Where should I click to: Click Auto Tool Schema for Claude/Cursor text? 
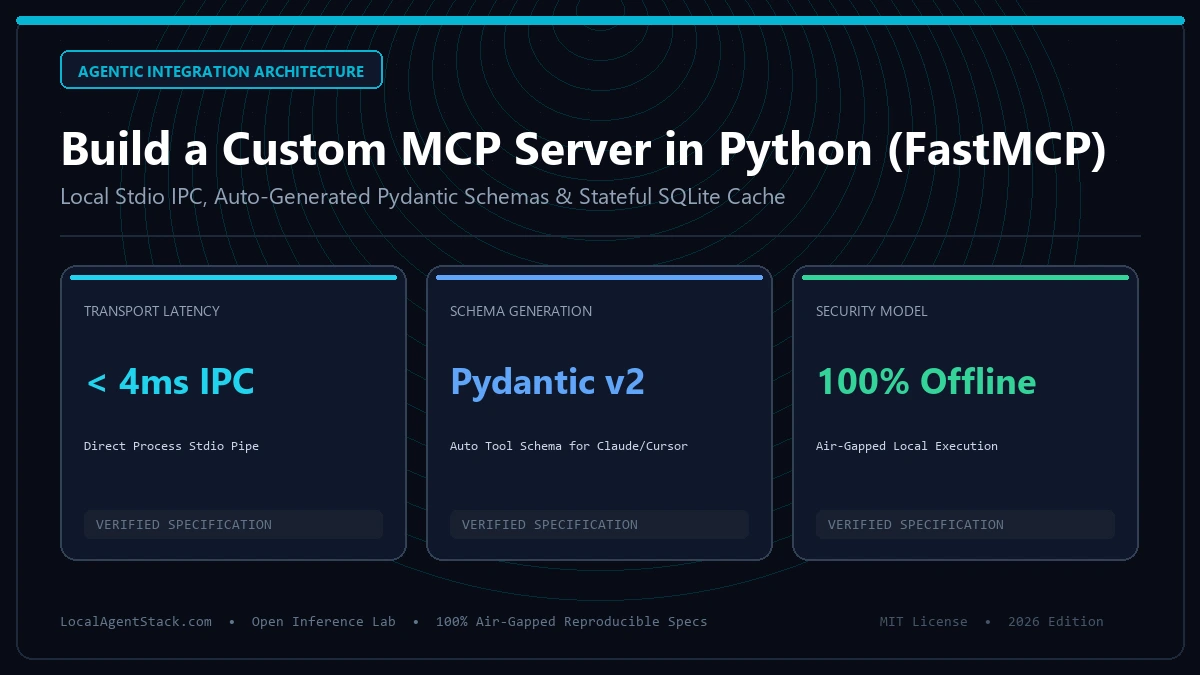[569, 446]
